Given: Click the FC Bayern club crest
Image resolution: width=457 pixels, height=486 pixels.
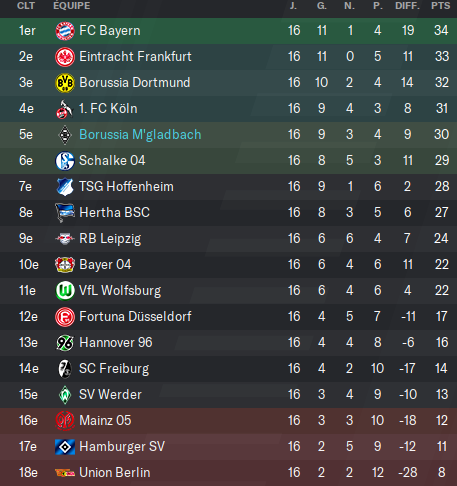Looking at the screenshot, I should click(65, 31).
